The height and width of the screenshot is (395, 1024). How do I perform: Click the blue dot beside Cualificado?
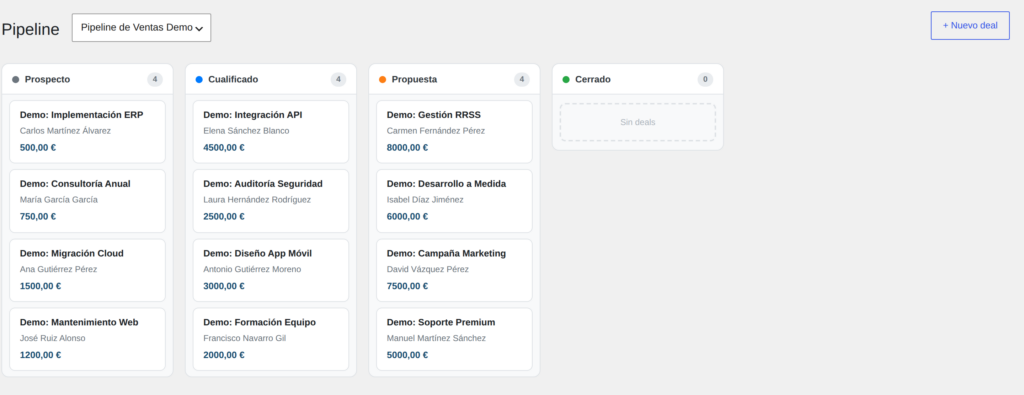pos(199,80)
